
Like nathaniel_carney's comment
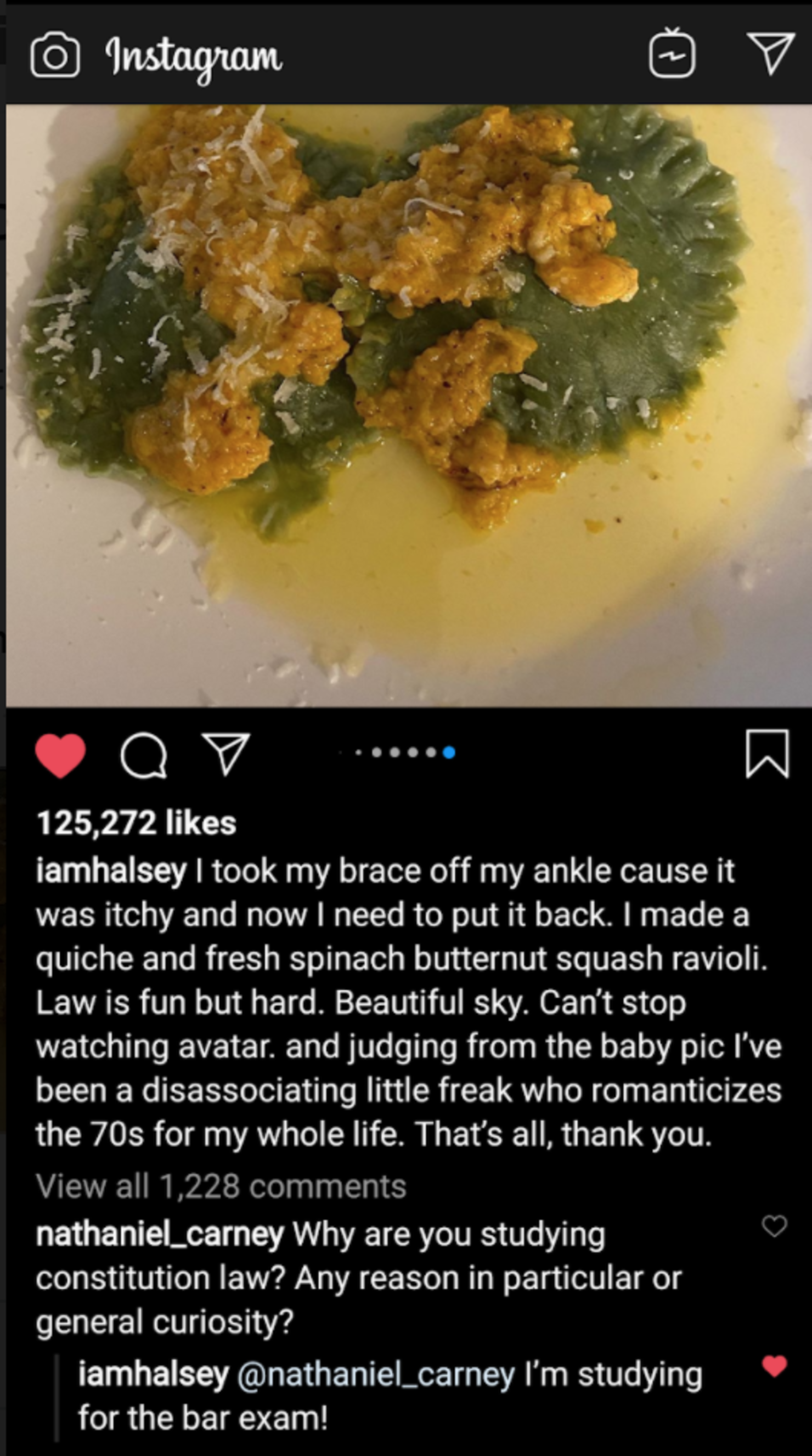coord(774,1226)
